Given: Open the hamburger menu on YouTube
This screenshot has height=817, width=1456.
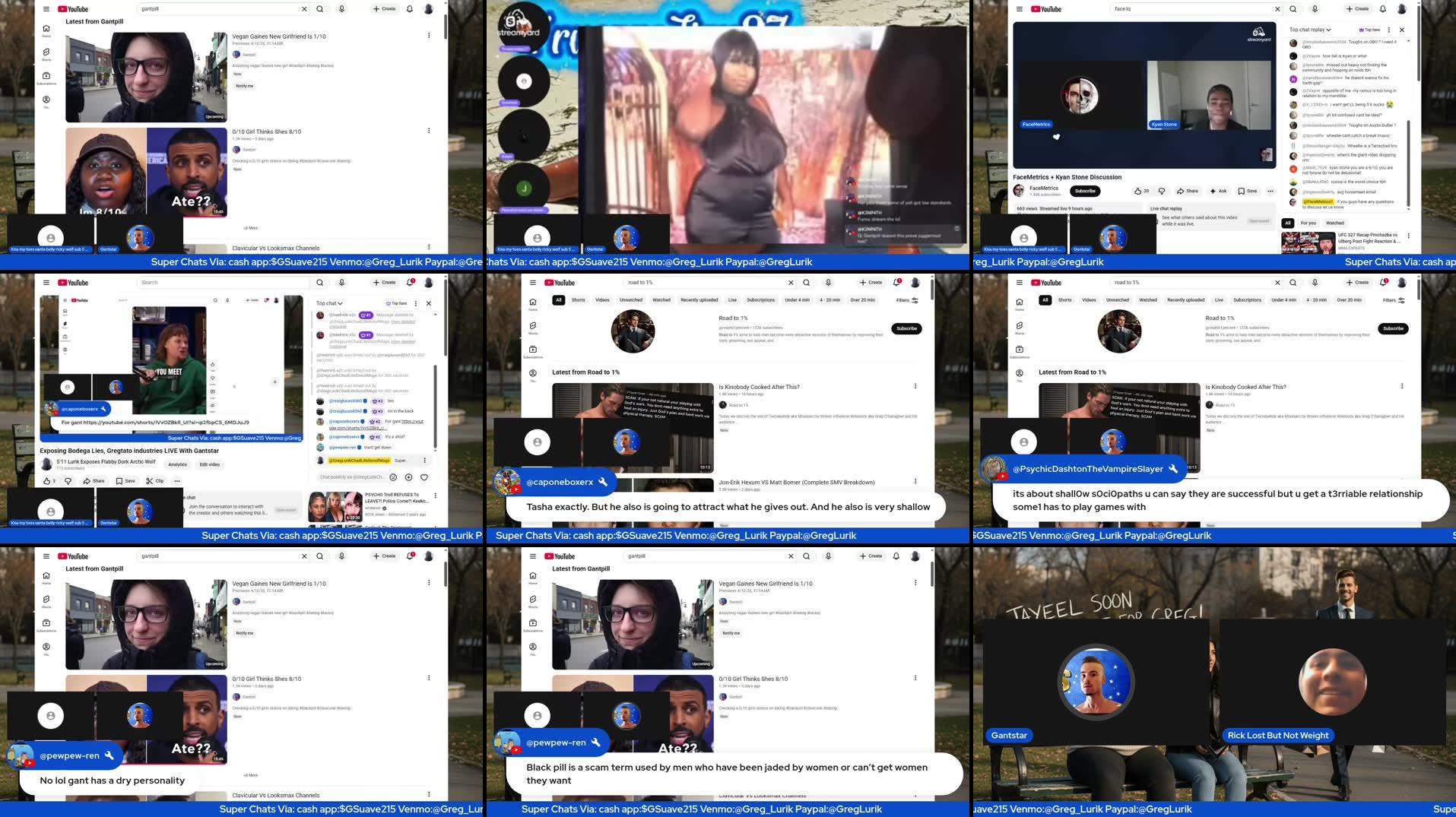Looking at the screenshot, I should pos(46,9).
